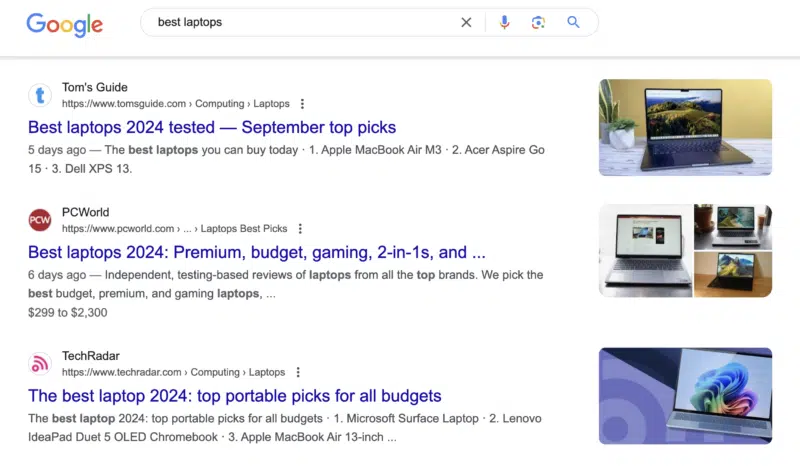Click the 'best laptops' search input field
This screenshot has height=466, width=800.
(300, 22)
